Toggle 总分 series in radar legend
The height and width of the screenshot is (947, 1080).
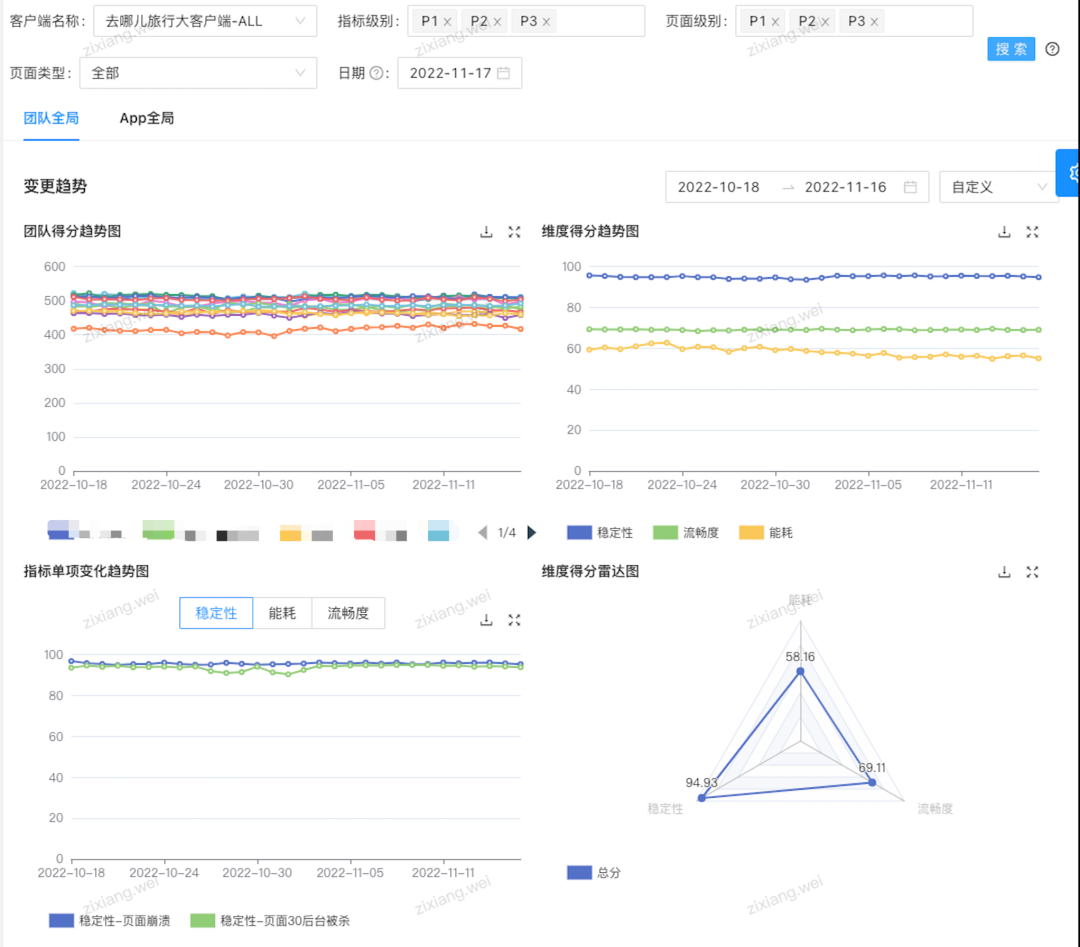click(594, 873)
